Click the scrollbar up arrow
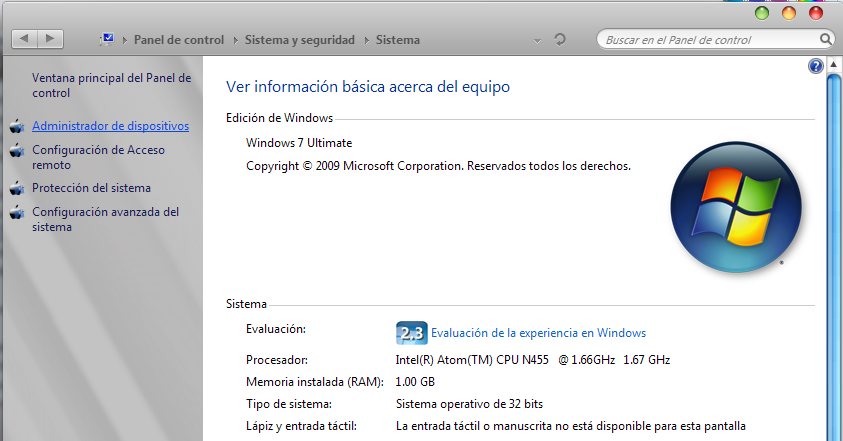Screen dimensions: 843x441 (833, 65)
